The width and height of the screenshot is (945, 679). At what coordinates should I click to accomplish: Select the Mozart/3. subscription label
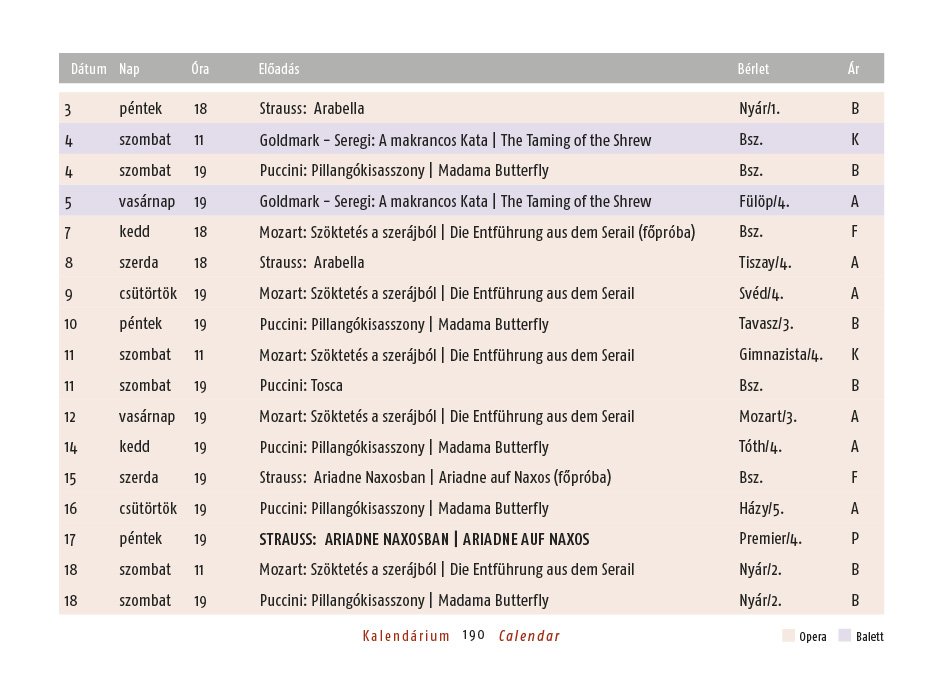click(768, 416)
